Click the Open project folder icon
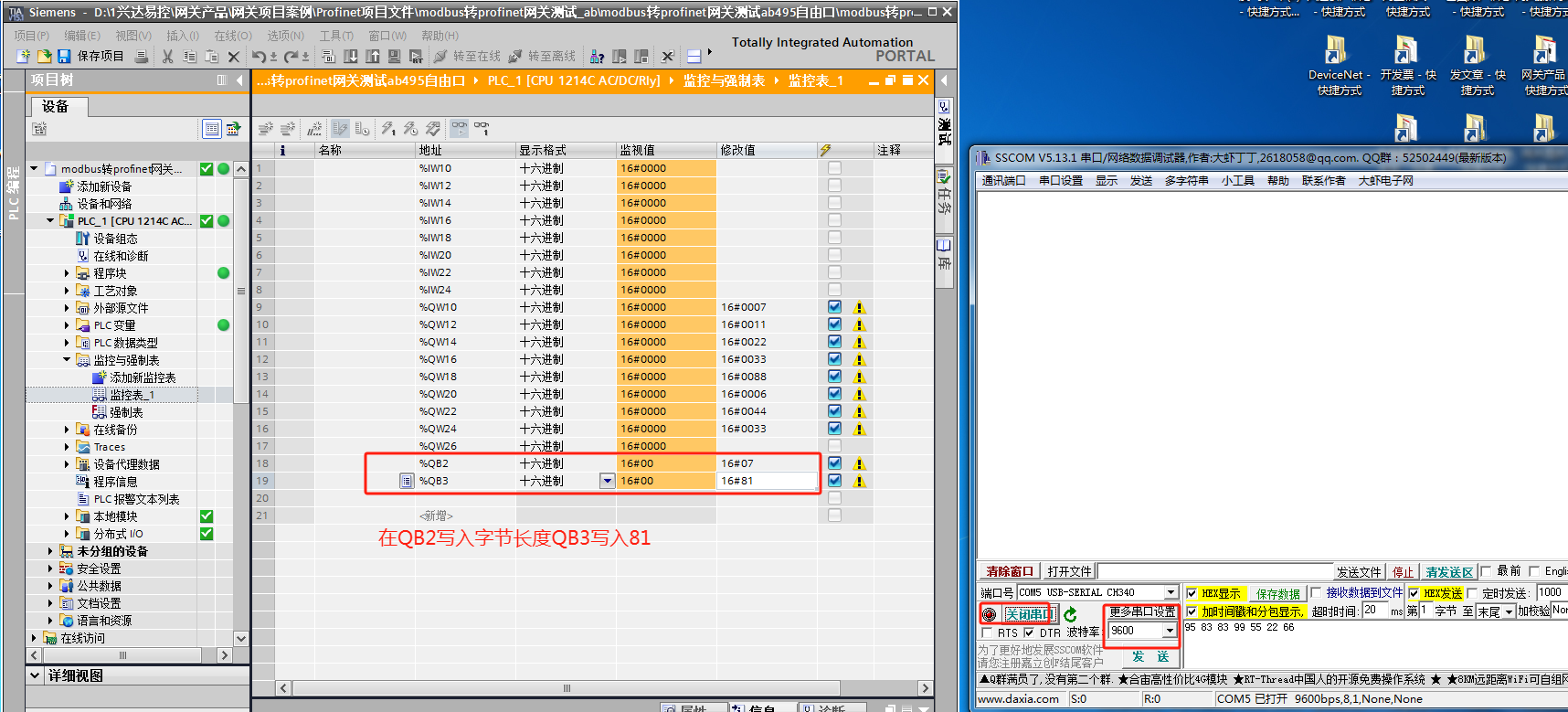The height and width of the screenshot is (712, 1568). pyautogui.click(x=44, y=57)
